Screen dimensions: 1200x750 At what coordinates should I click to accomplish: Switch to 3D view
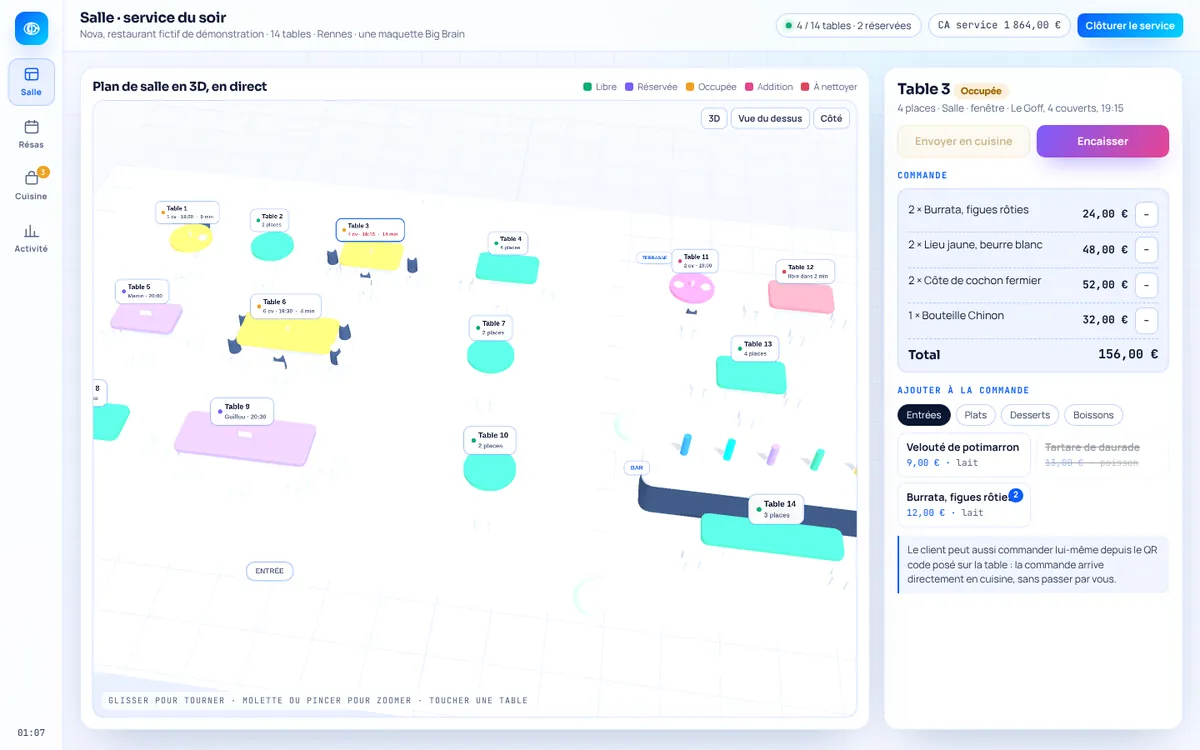pyautogui.click(x=714, y=118)
